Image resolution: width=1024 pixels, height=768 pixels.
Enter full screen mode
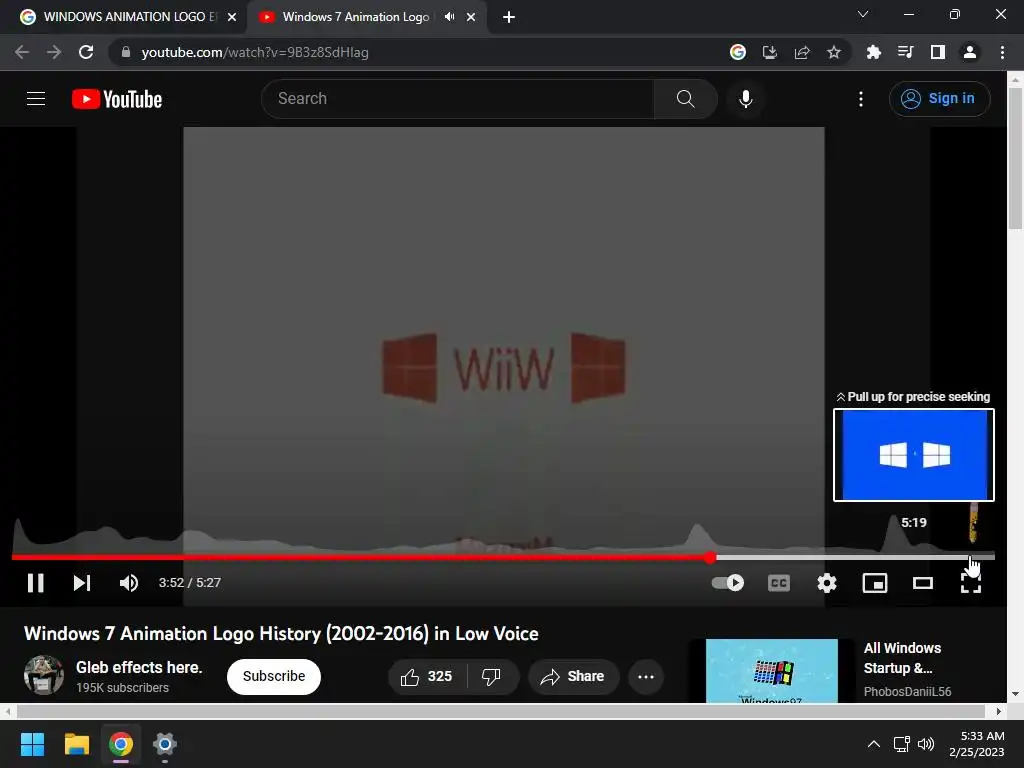click(971, 583)
